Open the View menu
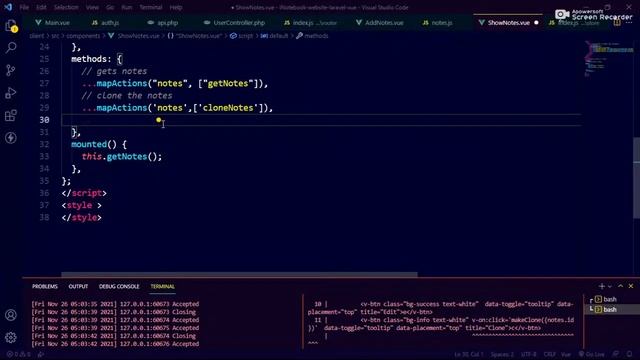This screenshot has width=640, height=360. 92,7
